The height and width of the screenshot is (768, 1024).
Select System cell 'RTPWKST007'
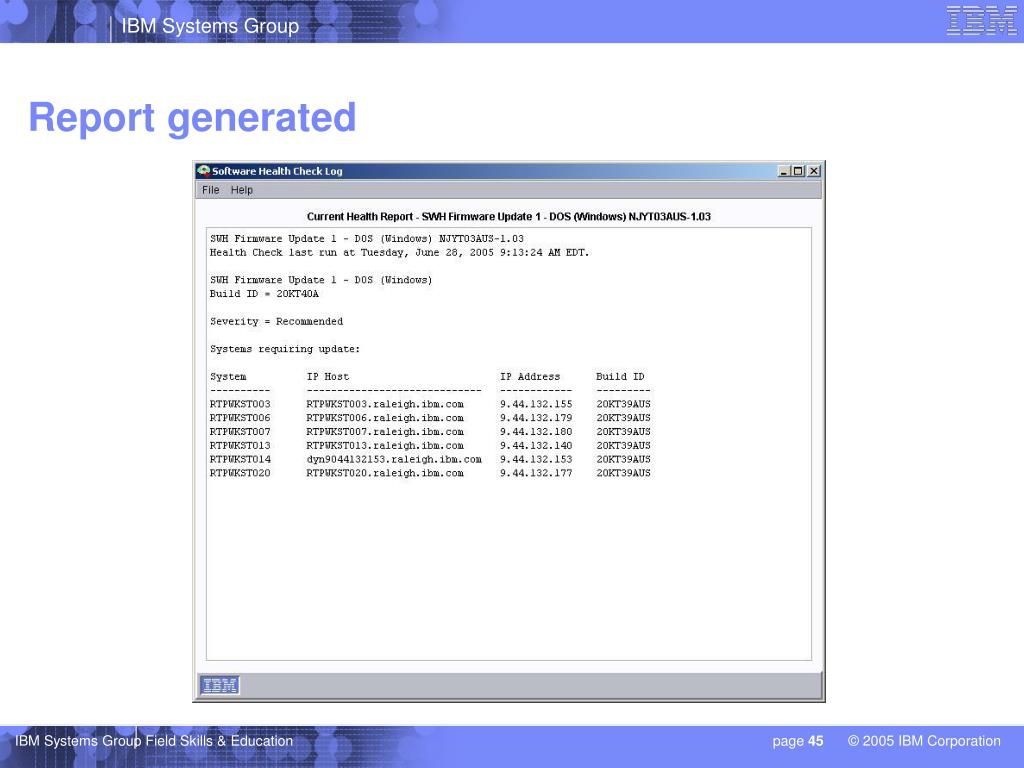tap(240, 432)
